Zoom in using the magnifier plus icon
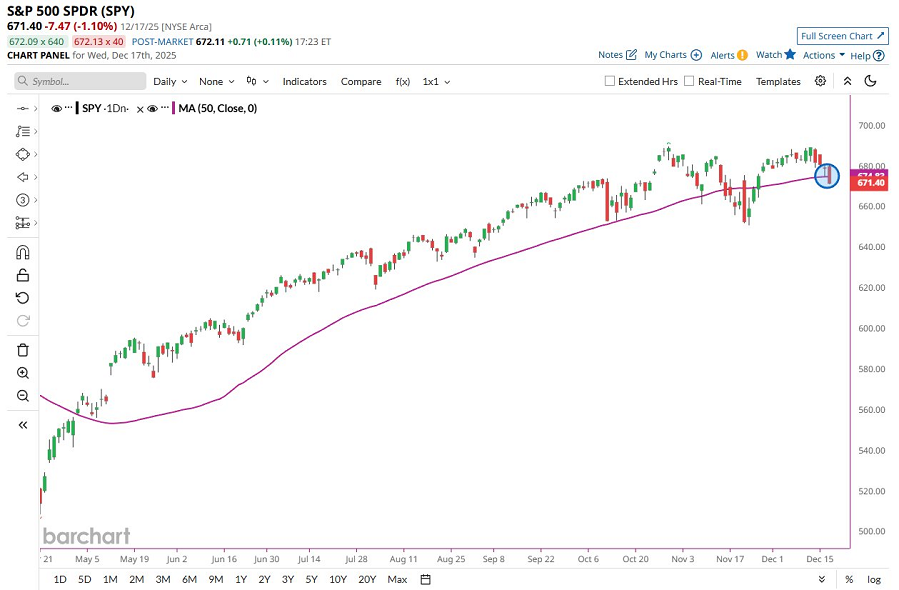899x590 pixels. point(22,372)
